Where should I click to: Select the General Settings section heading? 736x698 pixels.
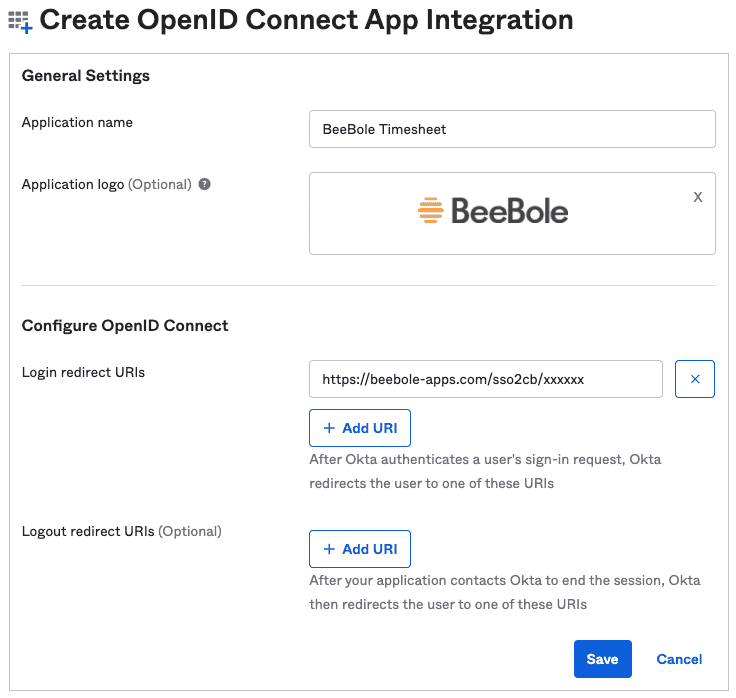(x=86, y=75)
